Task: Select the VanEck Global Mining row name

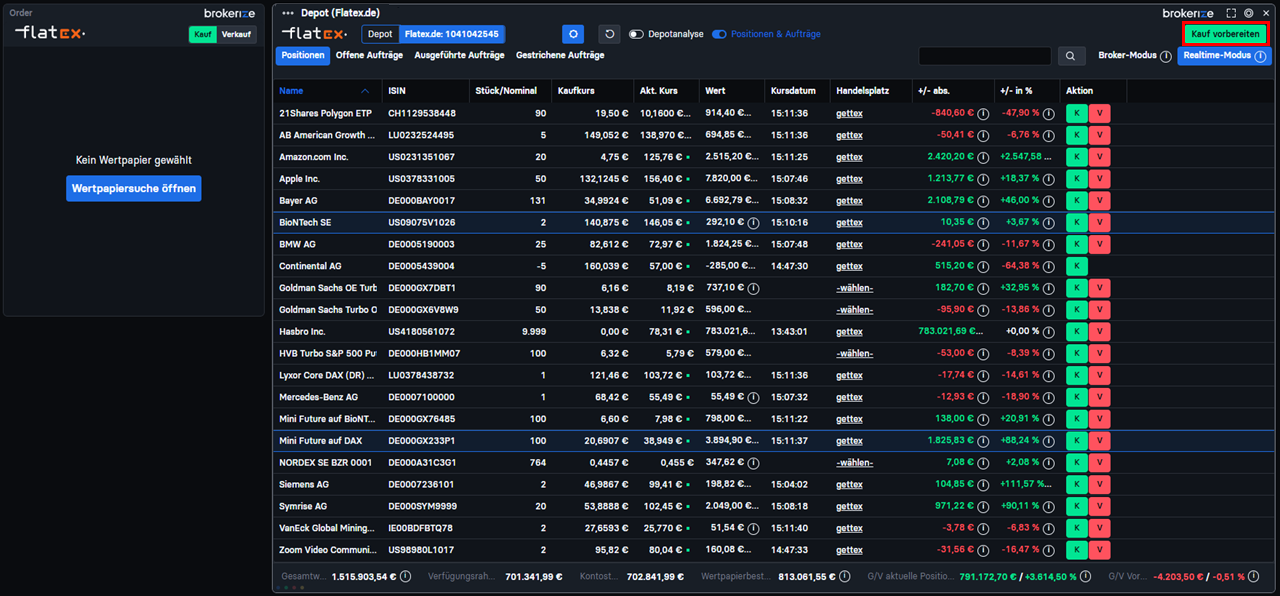Action: [326, 528]
